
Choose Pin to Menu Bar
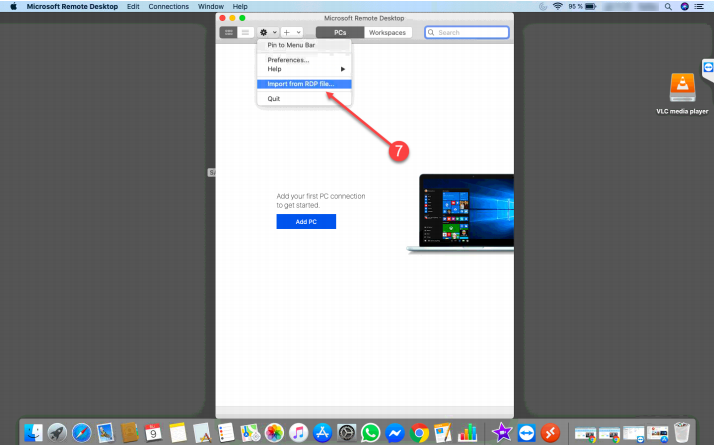(x=291, y=45)
